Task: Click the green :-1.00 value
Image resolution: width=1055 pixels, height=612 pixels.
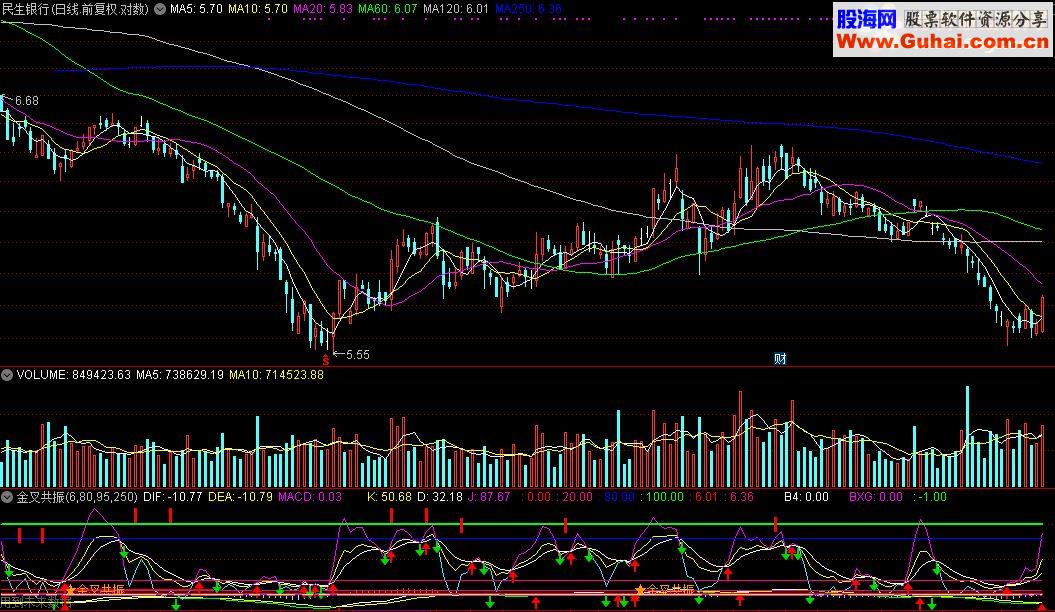Action: [930, 497]
